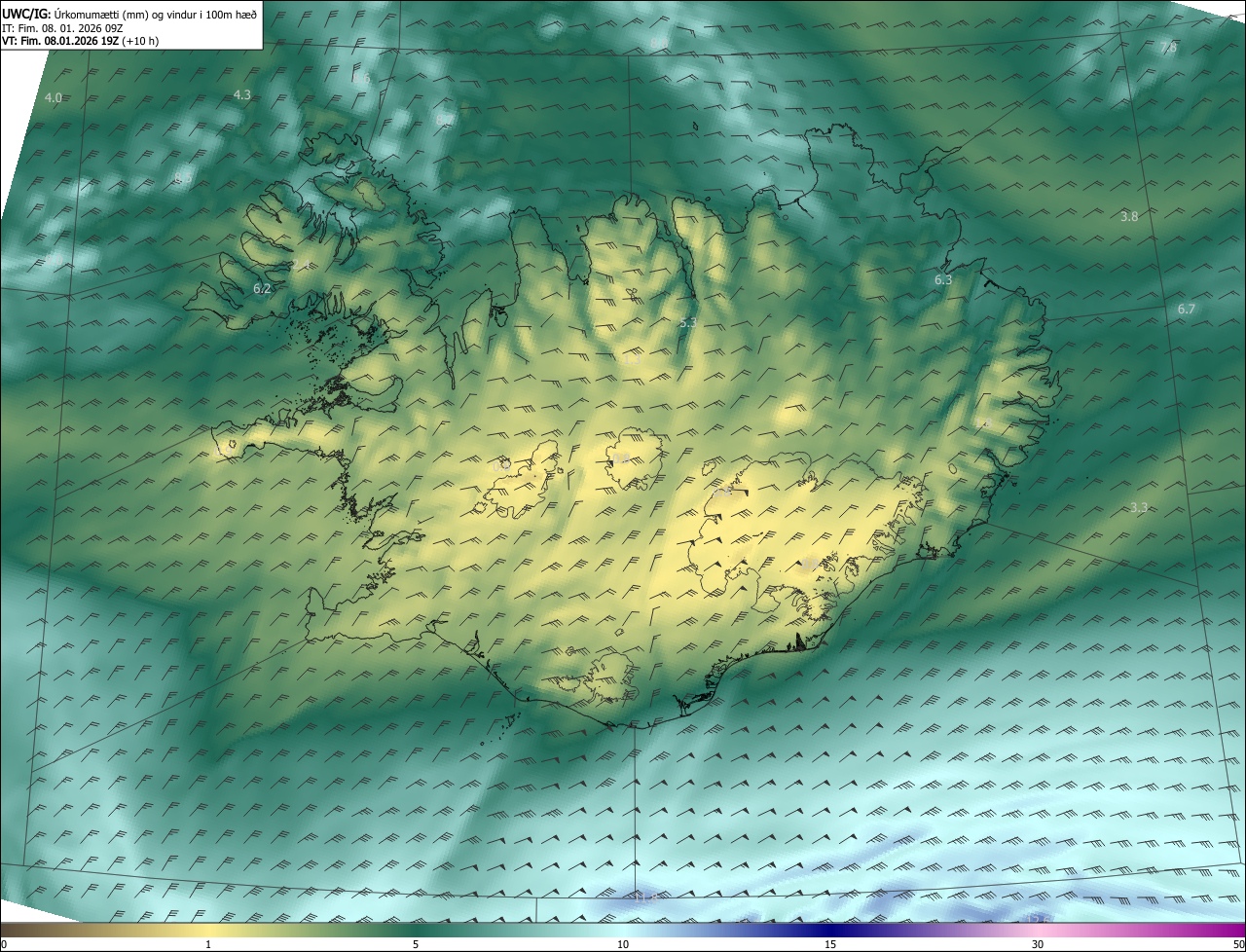Click the 4.3 value label on the map
The image size is (1246, 952).
click(x=242, y=94)
